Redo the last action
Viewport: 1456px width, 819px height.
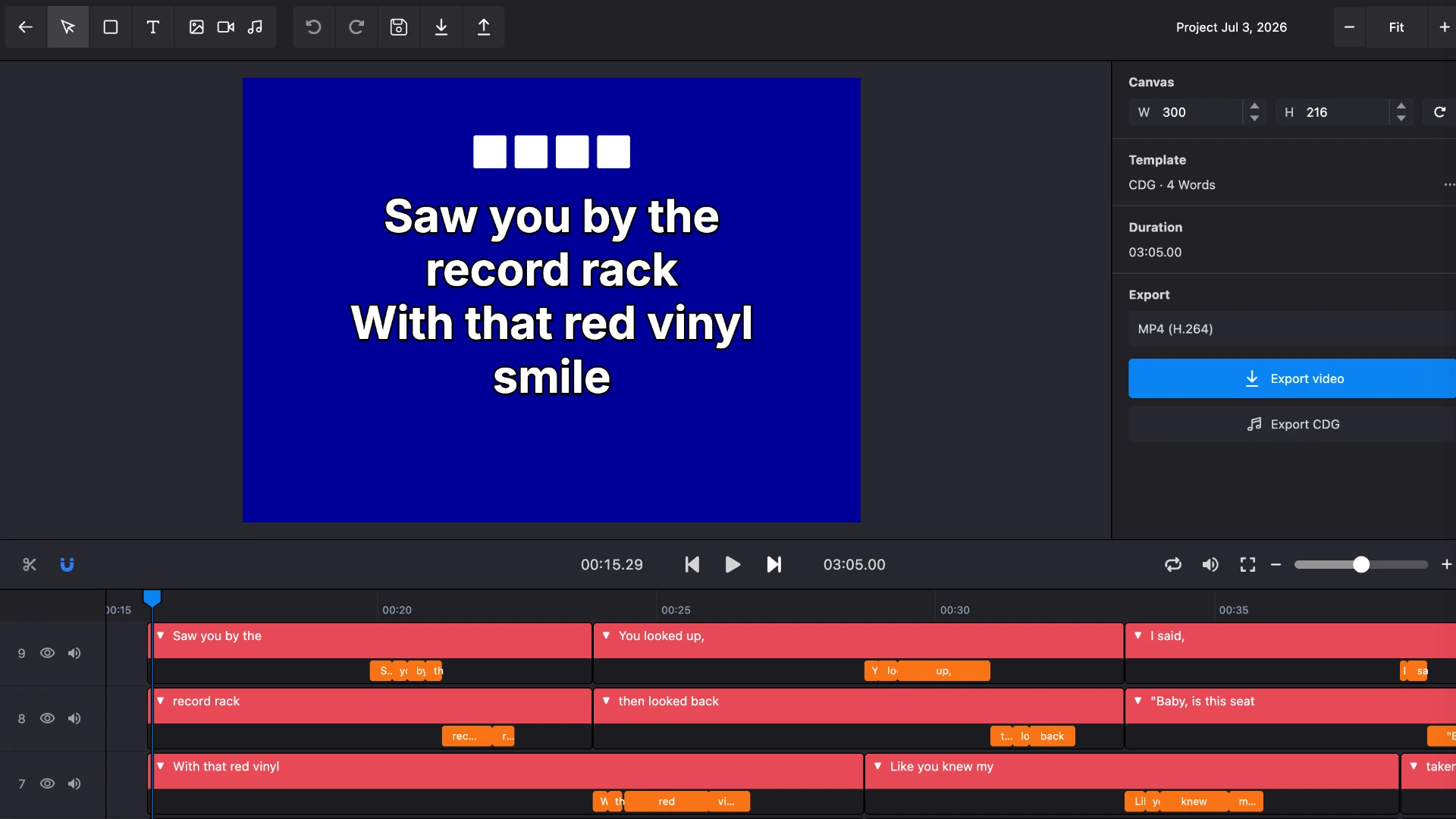356,27
